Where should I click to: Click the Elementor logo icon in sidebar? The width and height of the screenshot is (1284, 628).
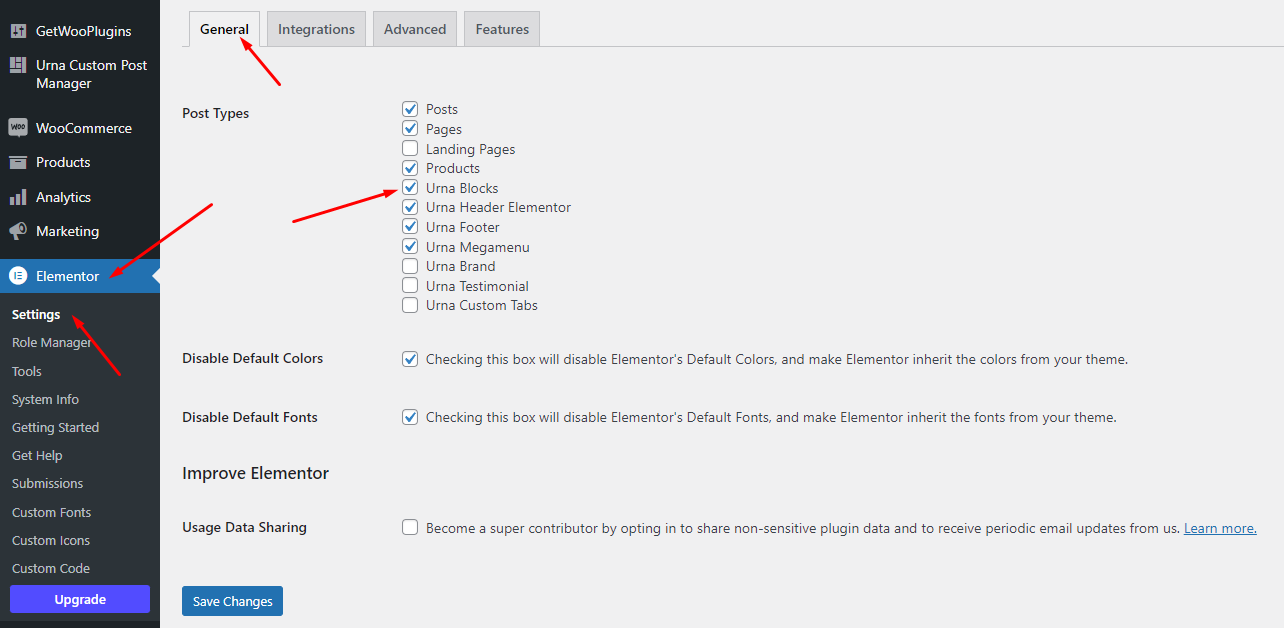click(x=18, y=276)
